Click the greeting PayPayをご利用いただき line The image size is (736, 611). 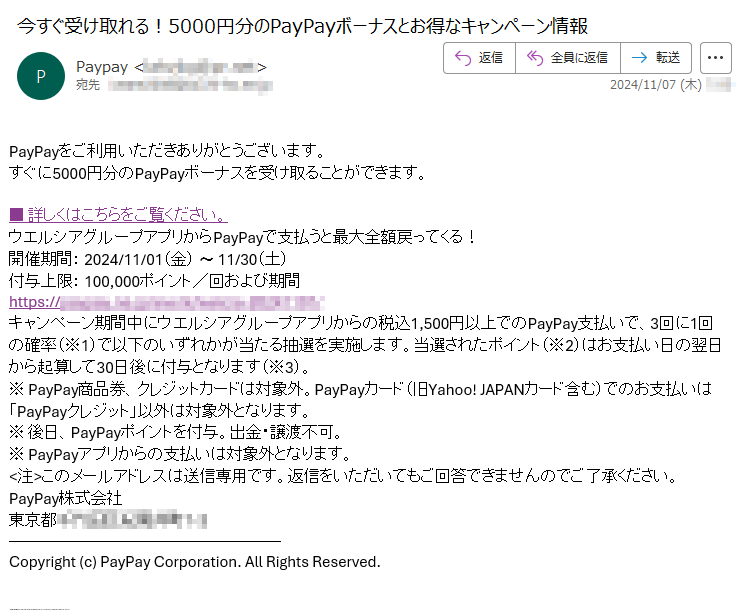(x=167, y=151)
